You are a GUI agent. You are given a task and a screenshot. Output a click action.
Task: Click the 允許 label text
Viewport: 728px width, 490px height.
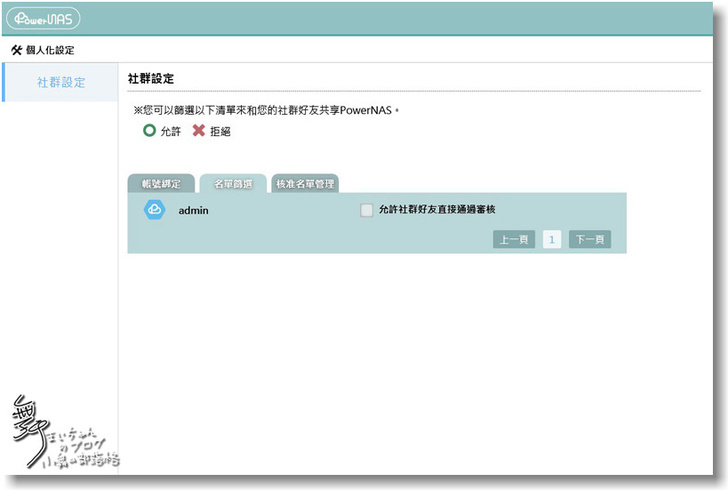click(x=171, y=132)
